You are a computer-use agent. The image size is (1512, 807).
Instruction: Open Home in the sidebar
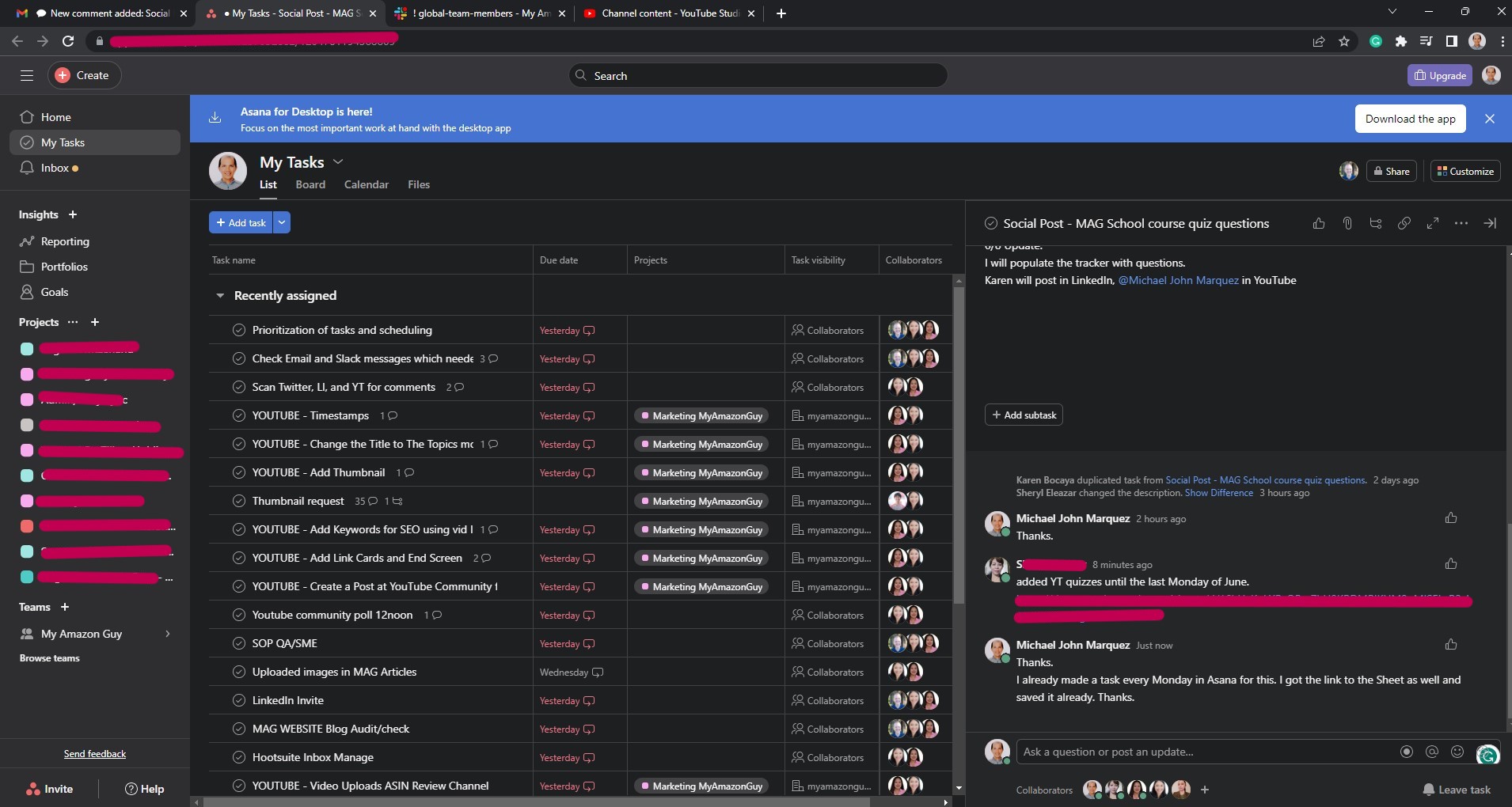pyautogui.click(x=95, y=117)
